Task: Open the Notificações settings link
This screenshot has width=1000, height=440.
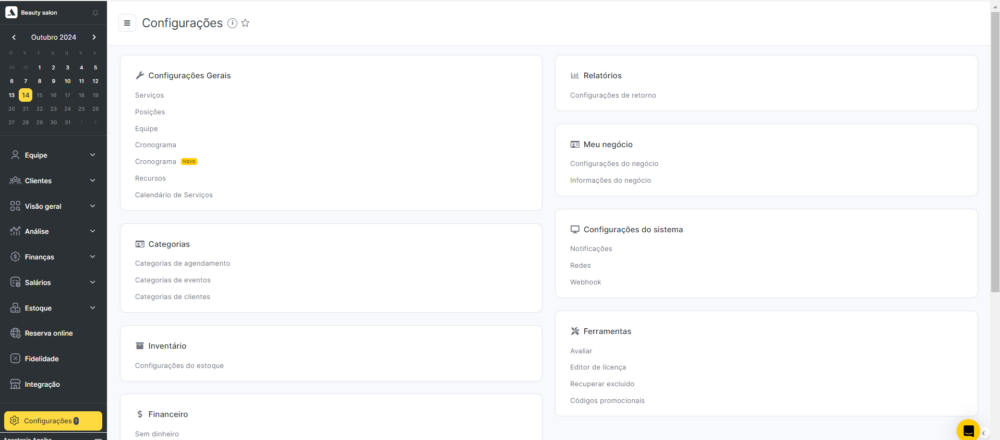Action: click(591, 248)
